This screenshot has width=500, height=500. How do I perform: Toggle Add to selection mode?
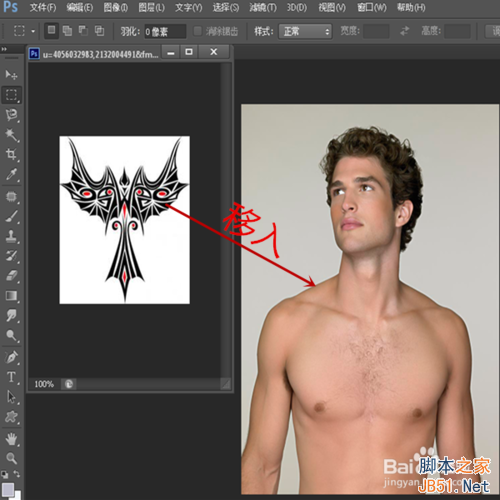click(x=67, y=31)
